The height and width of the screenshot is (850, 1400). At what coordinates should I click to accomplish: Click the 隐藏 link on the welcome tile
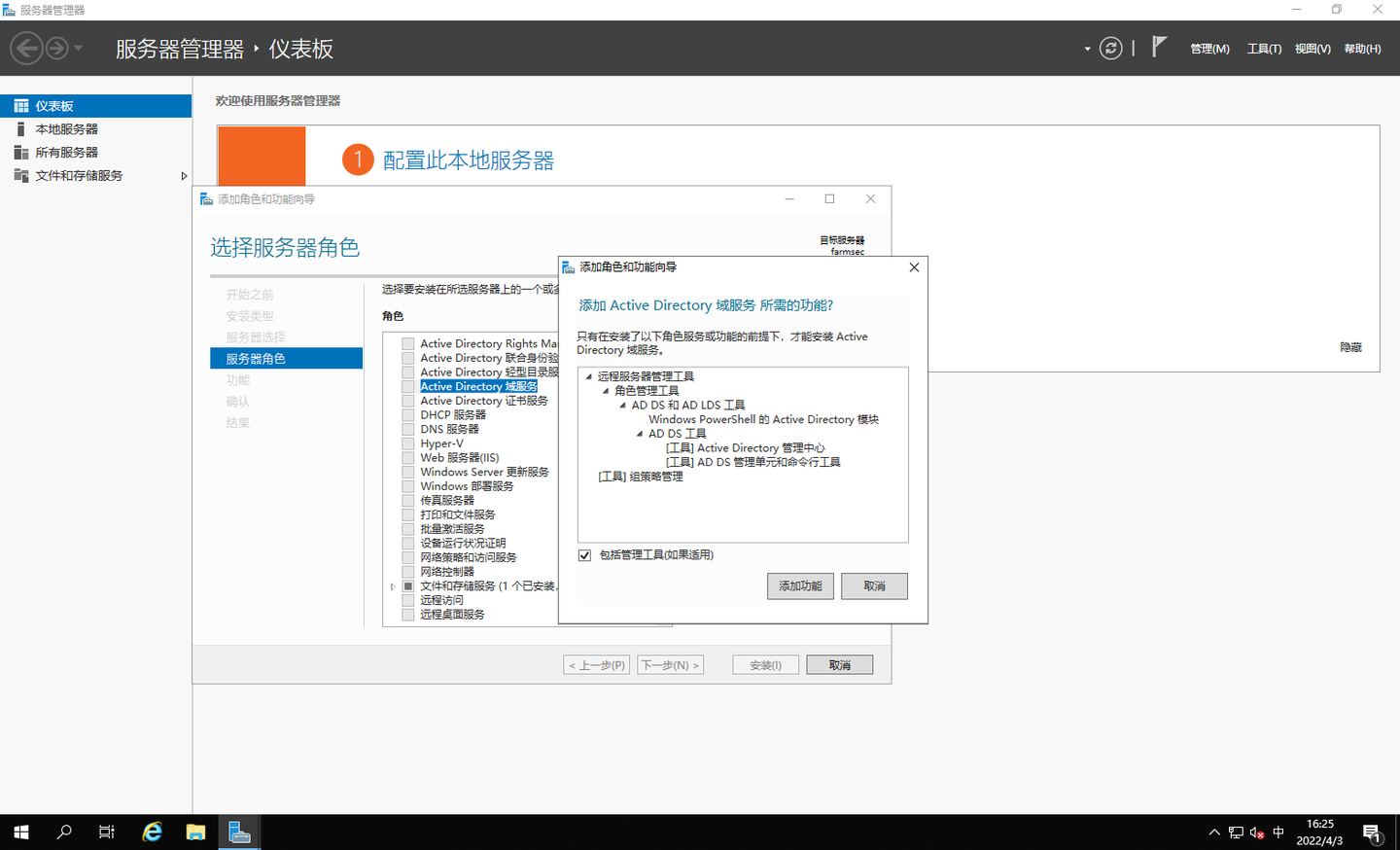pos(1349,346)
